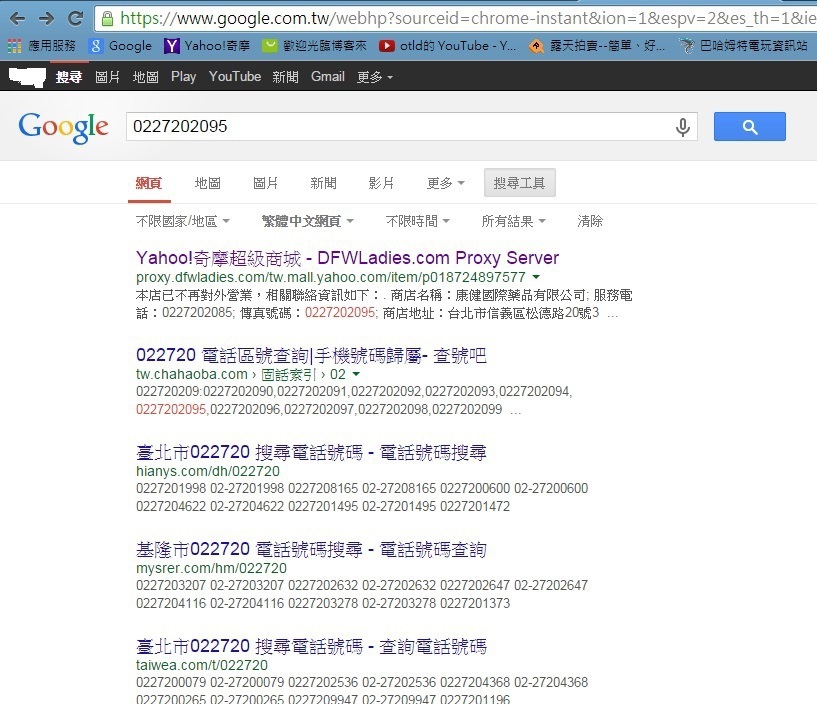Image resolution: width=817 pixels, height=704 pixels.
Task: Select the 圖片 results tab
Action: pyautogui.click(x=265, y=183)
